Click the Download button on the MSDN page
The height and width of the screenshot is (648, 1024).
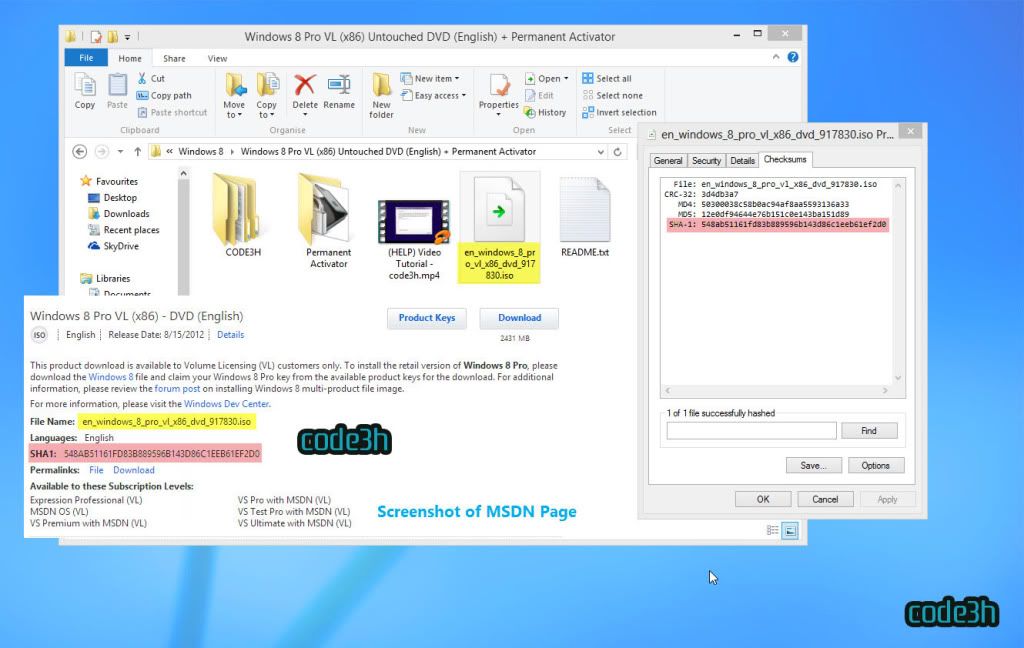point(518,318)
